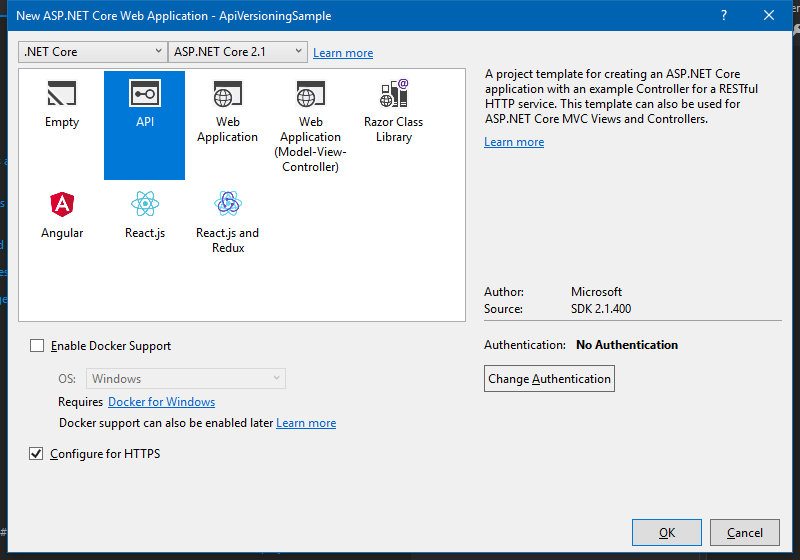Viewport: 800px width, 560px height.
Task: Open the .NET Core framework dropdown
Action: [92, 52]
